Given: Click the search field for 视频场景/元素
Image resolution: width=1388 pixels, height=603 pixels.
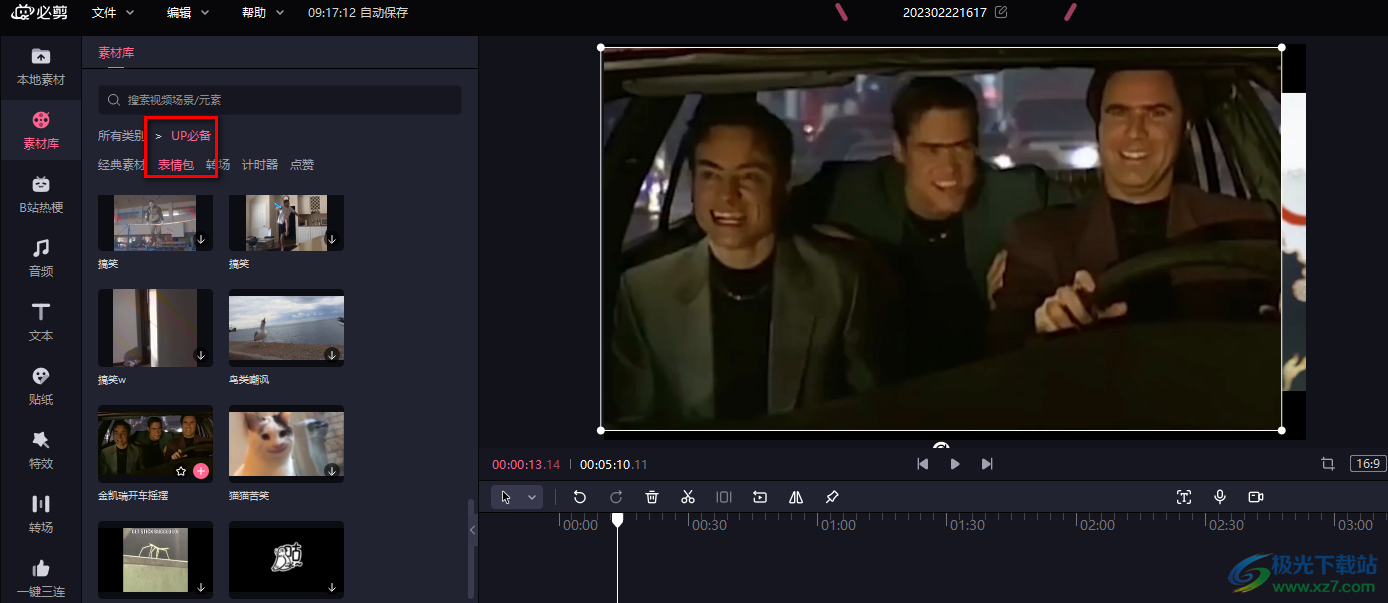Looking at the screenshot, I should (x=280, y=100).
